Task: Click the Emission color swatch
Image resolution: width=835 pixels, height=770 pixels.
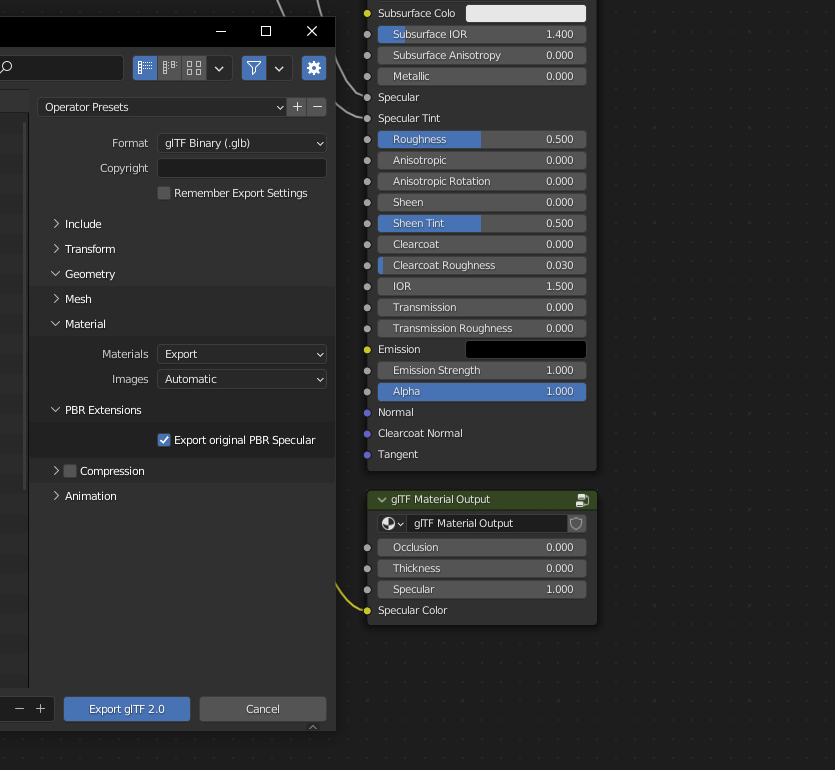Action: point(525,348)
